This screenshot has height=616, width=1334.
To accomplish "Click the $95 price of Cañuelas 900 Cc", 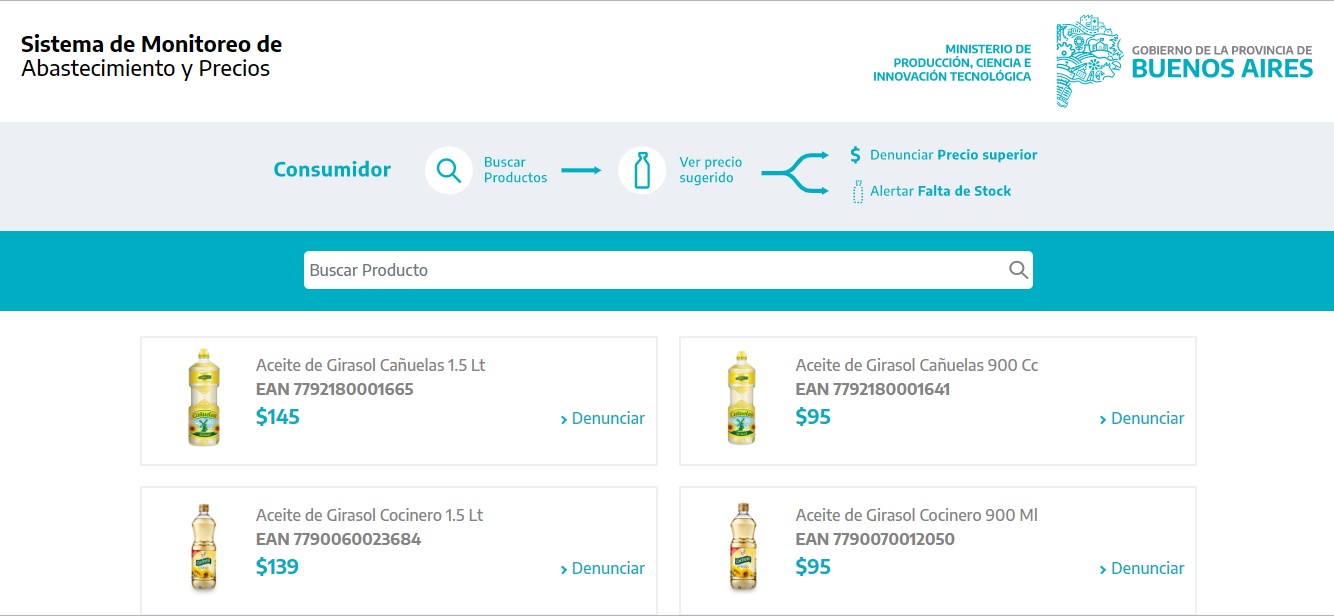I will click(813, 417).
